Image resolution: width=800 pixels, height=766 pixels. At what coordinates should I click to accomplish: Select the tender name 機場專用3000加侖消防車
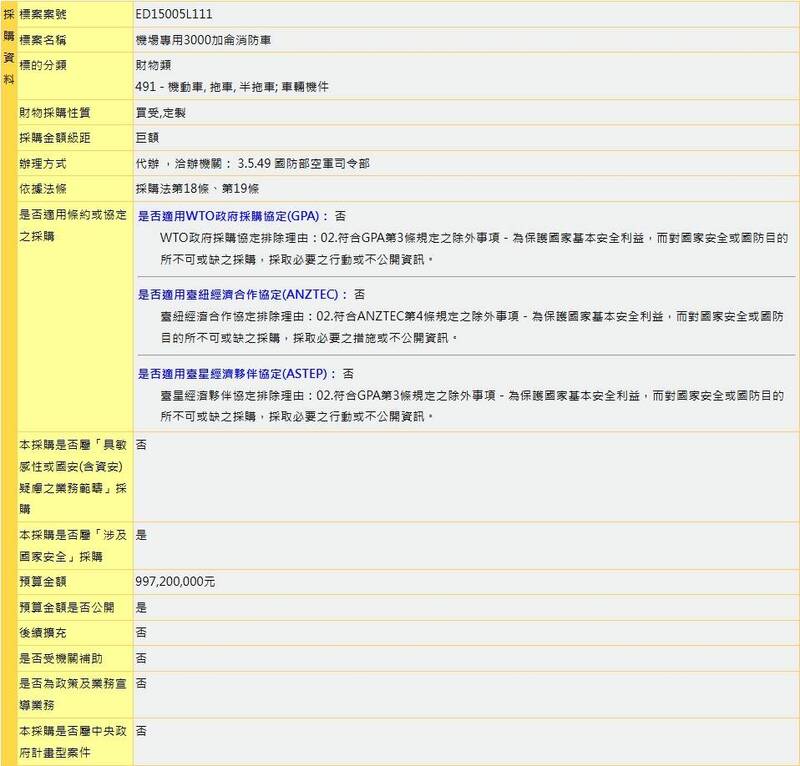pyautogui.click(x=203, y=40)
